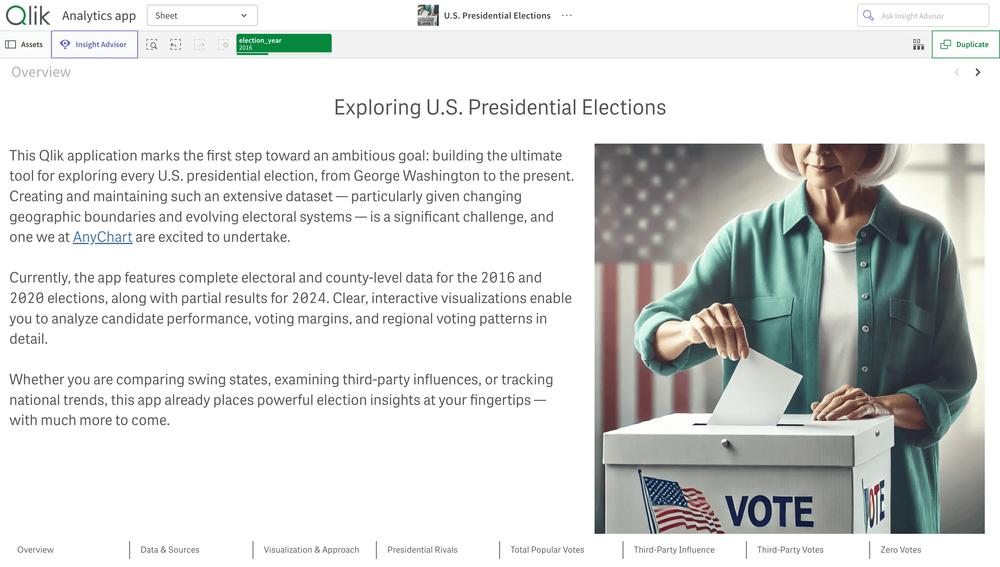Open the selections tool grid icon
This screenshot has height=567, width=1000.
[x=918, y=45]
